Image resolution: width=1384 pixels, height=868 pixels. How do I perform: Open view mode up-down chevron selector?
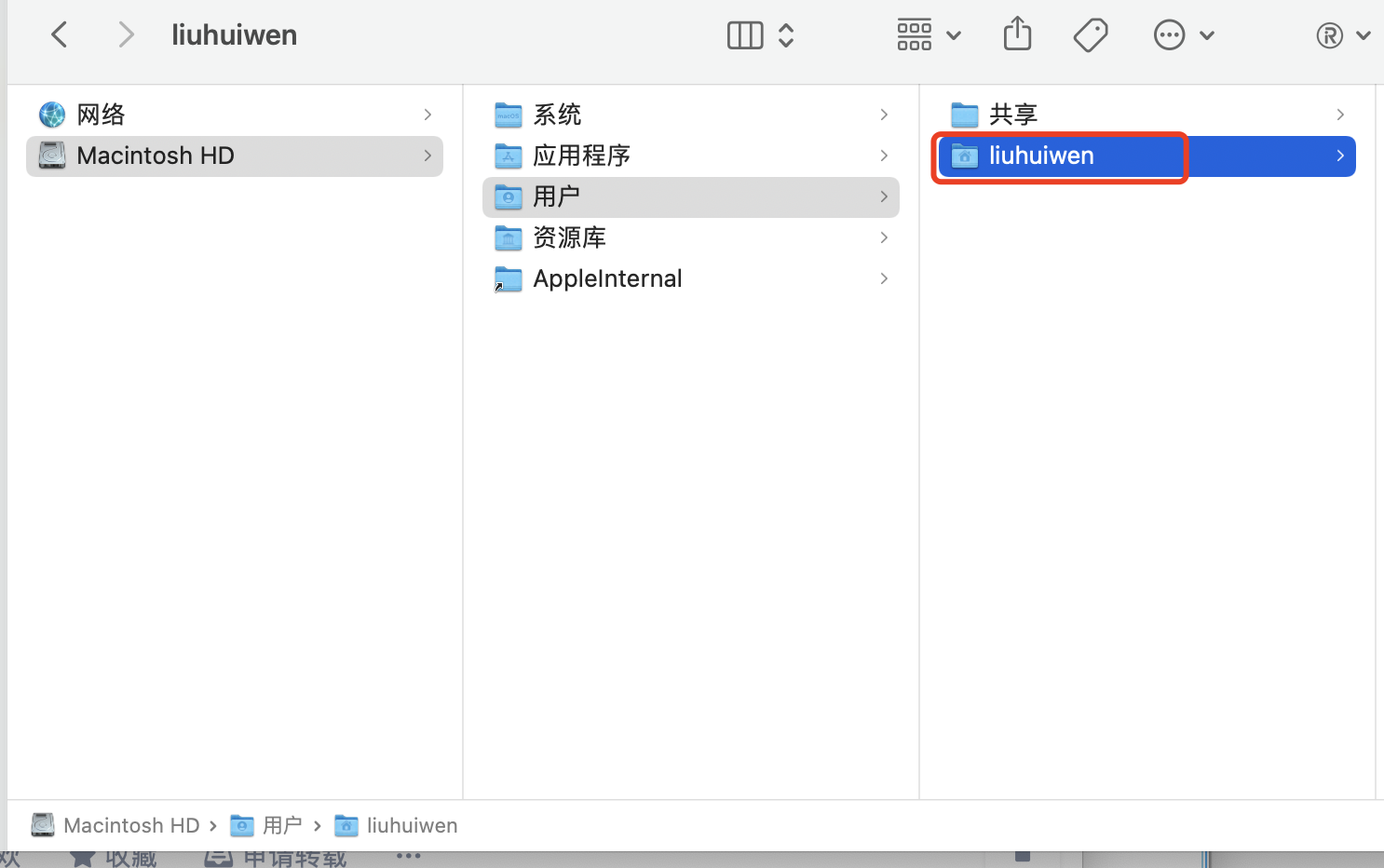(x=786, y=35)
